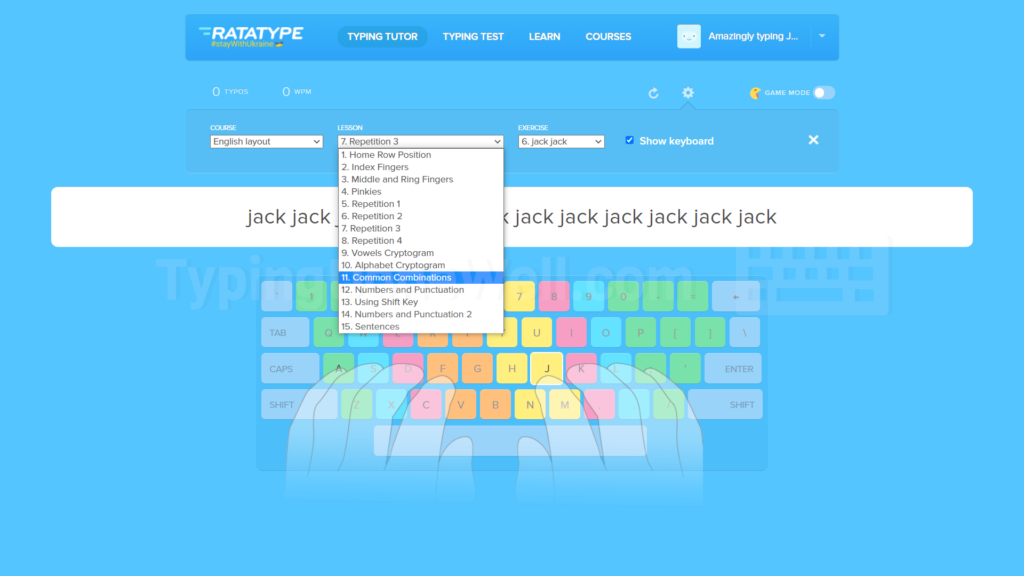Click the highlighted J key on keyboard
This screenshot has width=1024, height=576.
547,368
